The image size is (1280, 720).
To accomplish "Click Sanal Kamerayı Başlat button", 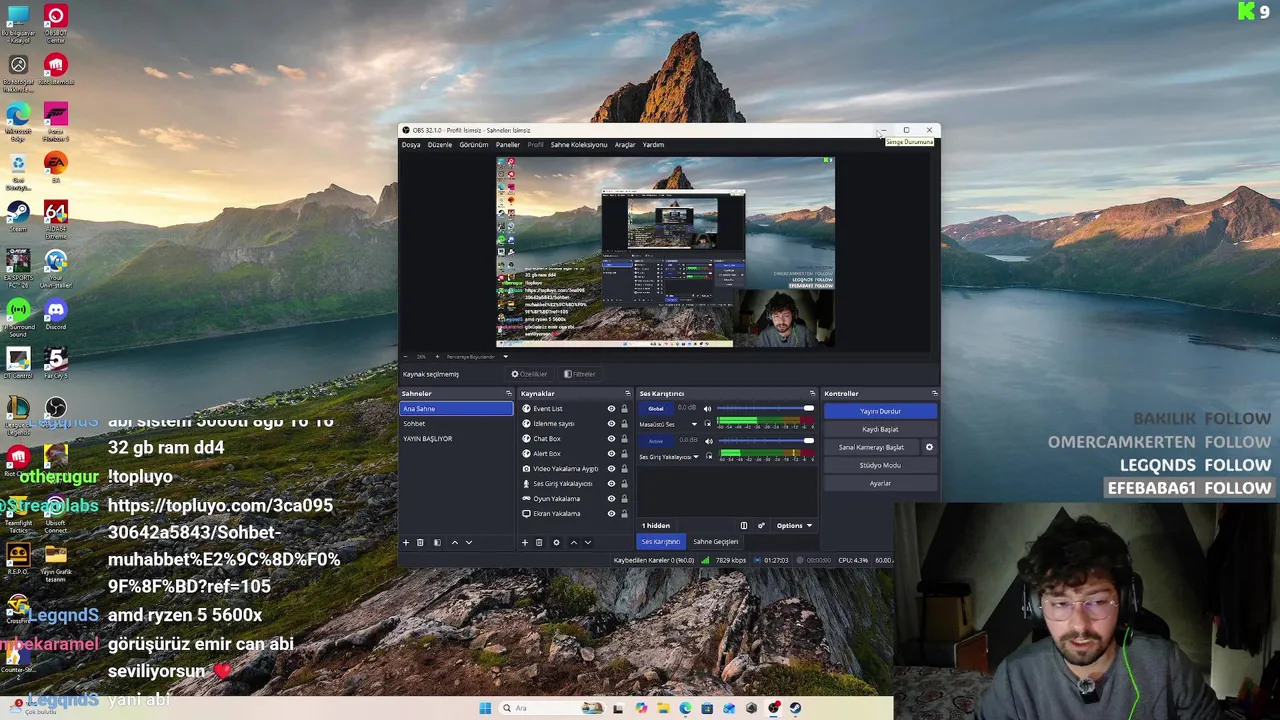I will click(x=871, y=447).
